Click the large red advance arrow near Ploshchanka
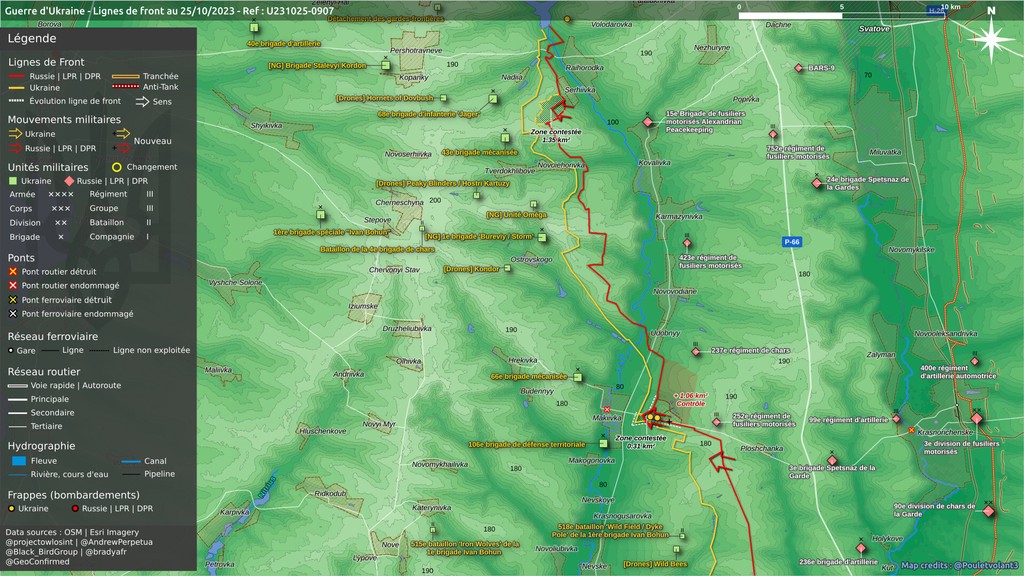The image size is (1024, 576). (x=722, y=460)
